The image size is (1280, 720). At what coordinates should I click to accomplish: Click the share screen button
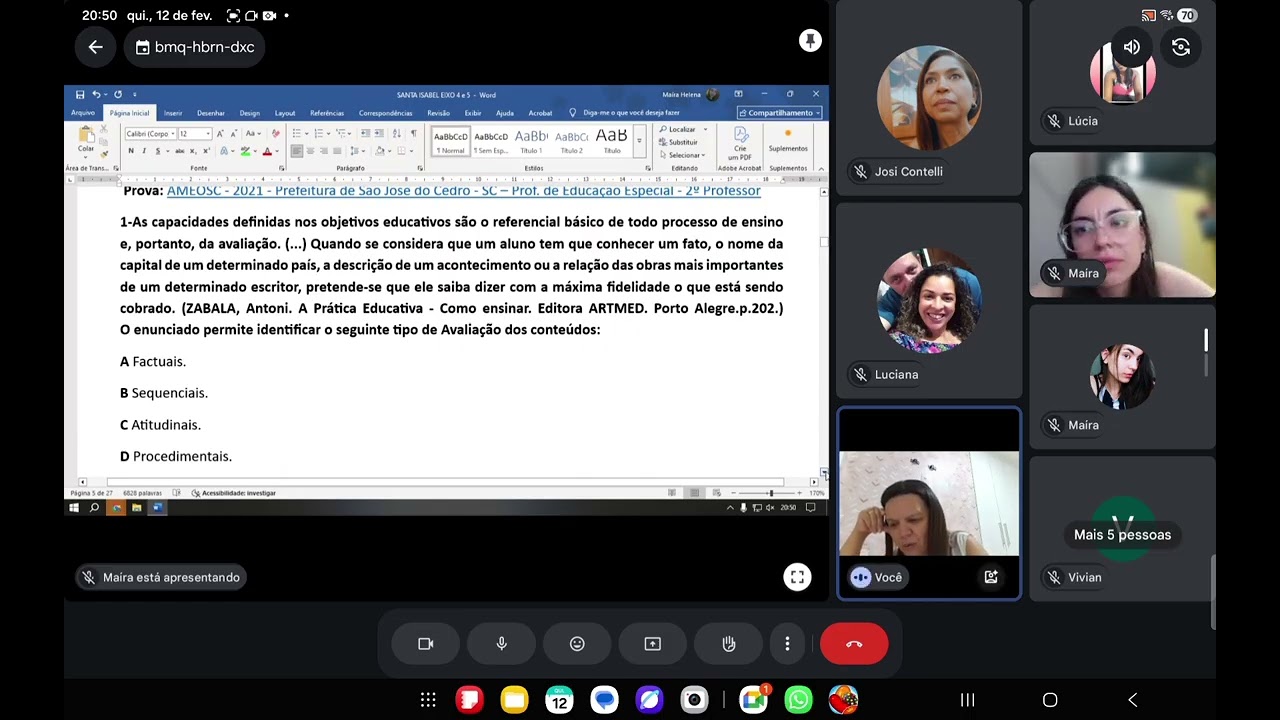click(x=653, y=644)
